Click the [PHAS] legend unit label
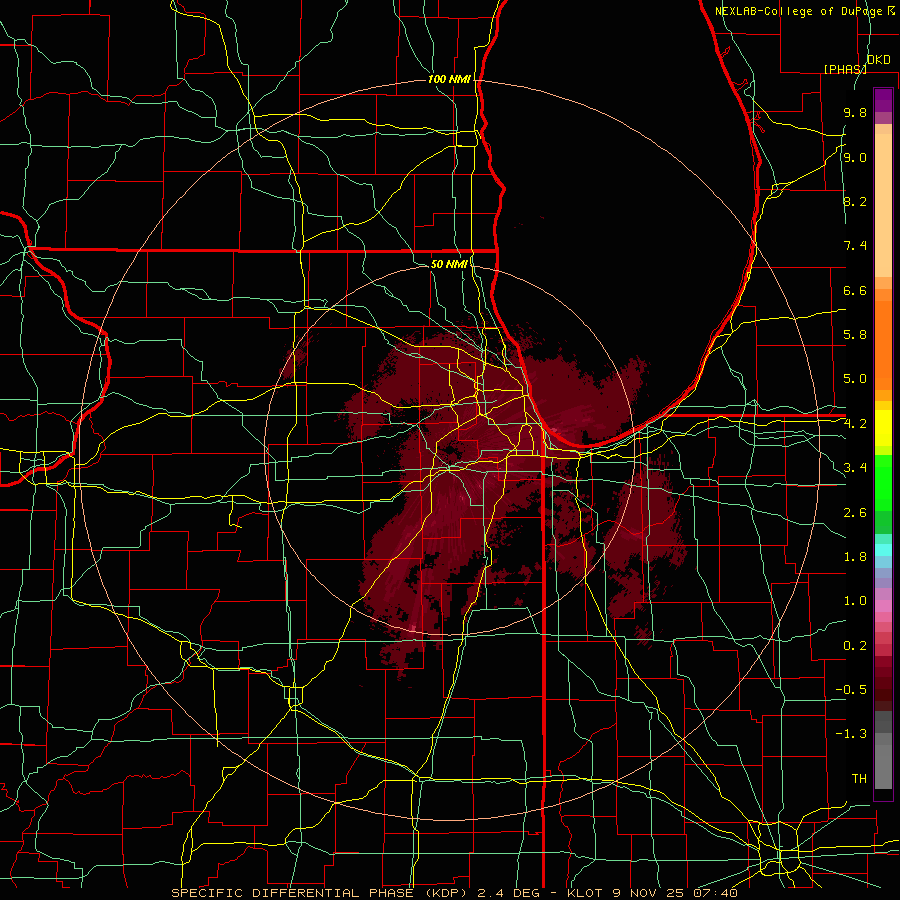The width and height of the screenshot is (900, 900). pos(845,69)
